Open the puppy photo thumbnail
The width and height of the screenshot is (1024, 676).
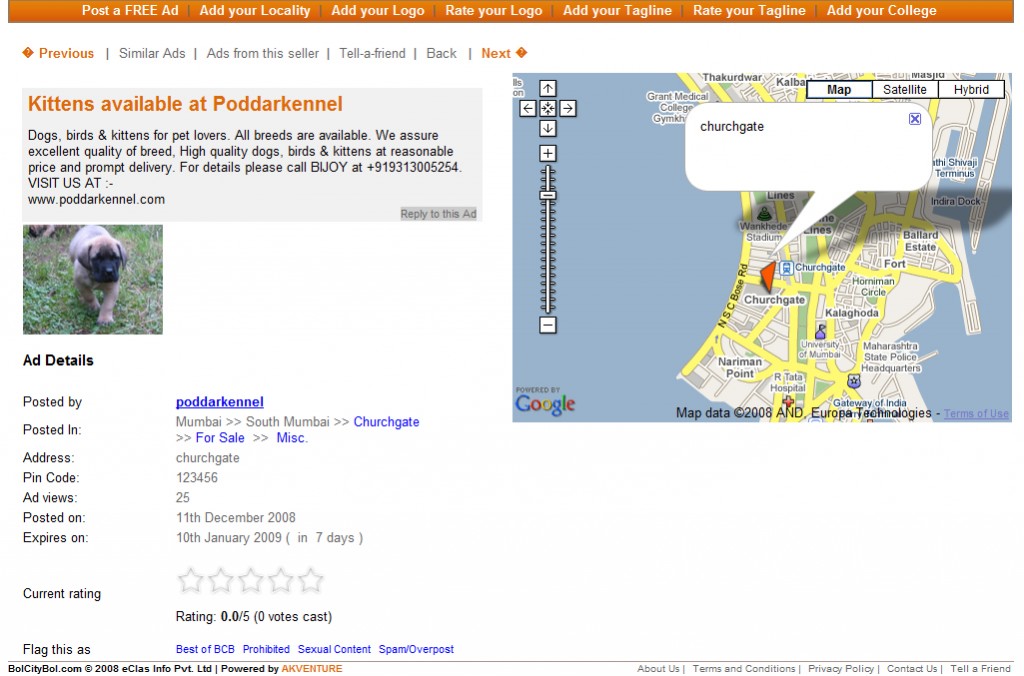pyautogui.click(x=92, y=279)
